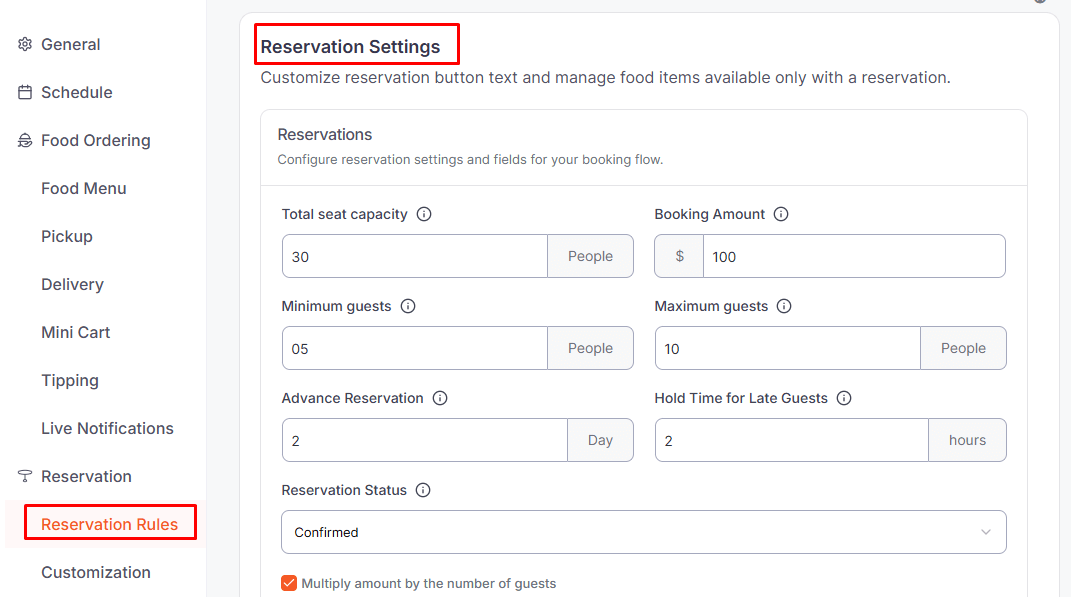Click info icon next to Reservation Status
The width and height of the screenshot is (1071, 597).
click(x=423, y=490)
